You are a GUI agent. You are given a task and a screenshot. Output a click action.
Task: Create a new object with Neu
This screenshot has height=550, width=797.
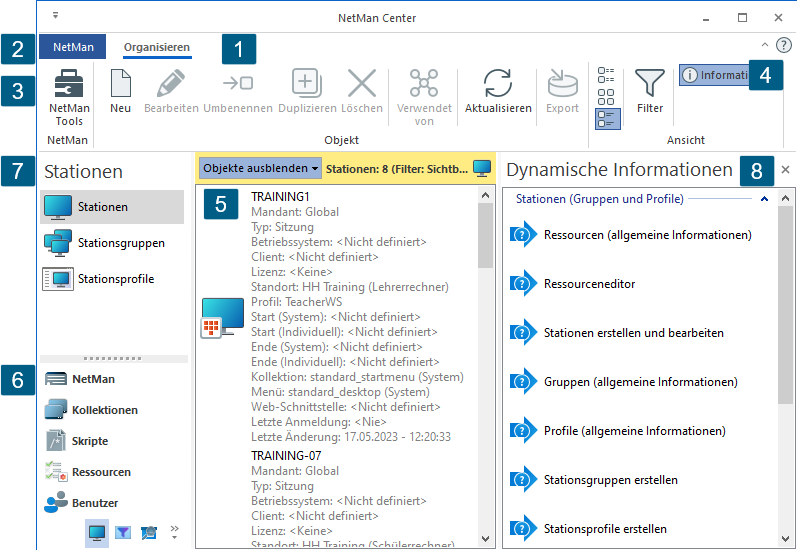120,91
